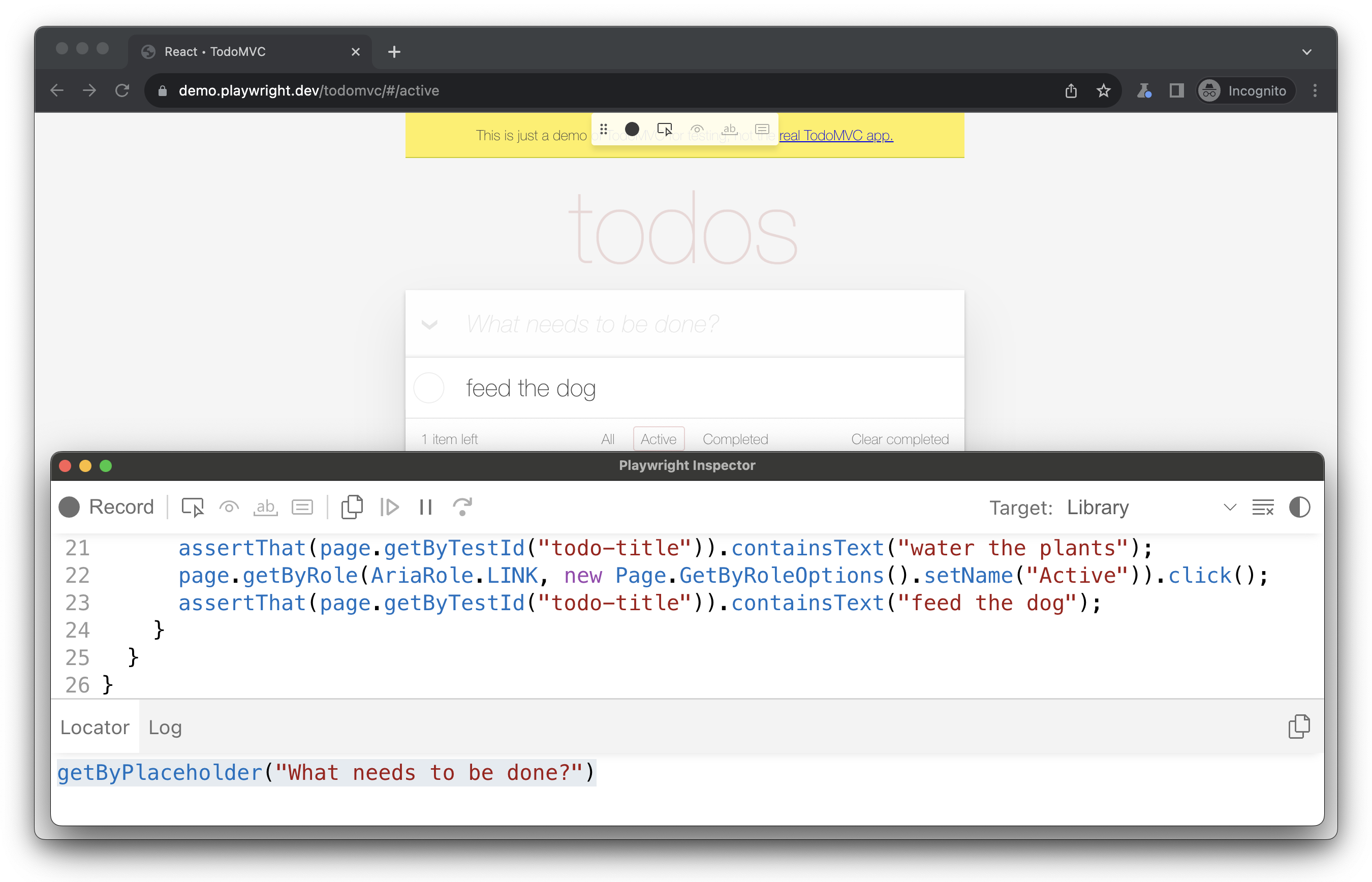The height and width of the screenshot is (882, 1372).
Task: Click the share icon in the address bar
Action: (x=1071, y=90)
